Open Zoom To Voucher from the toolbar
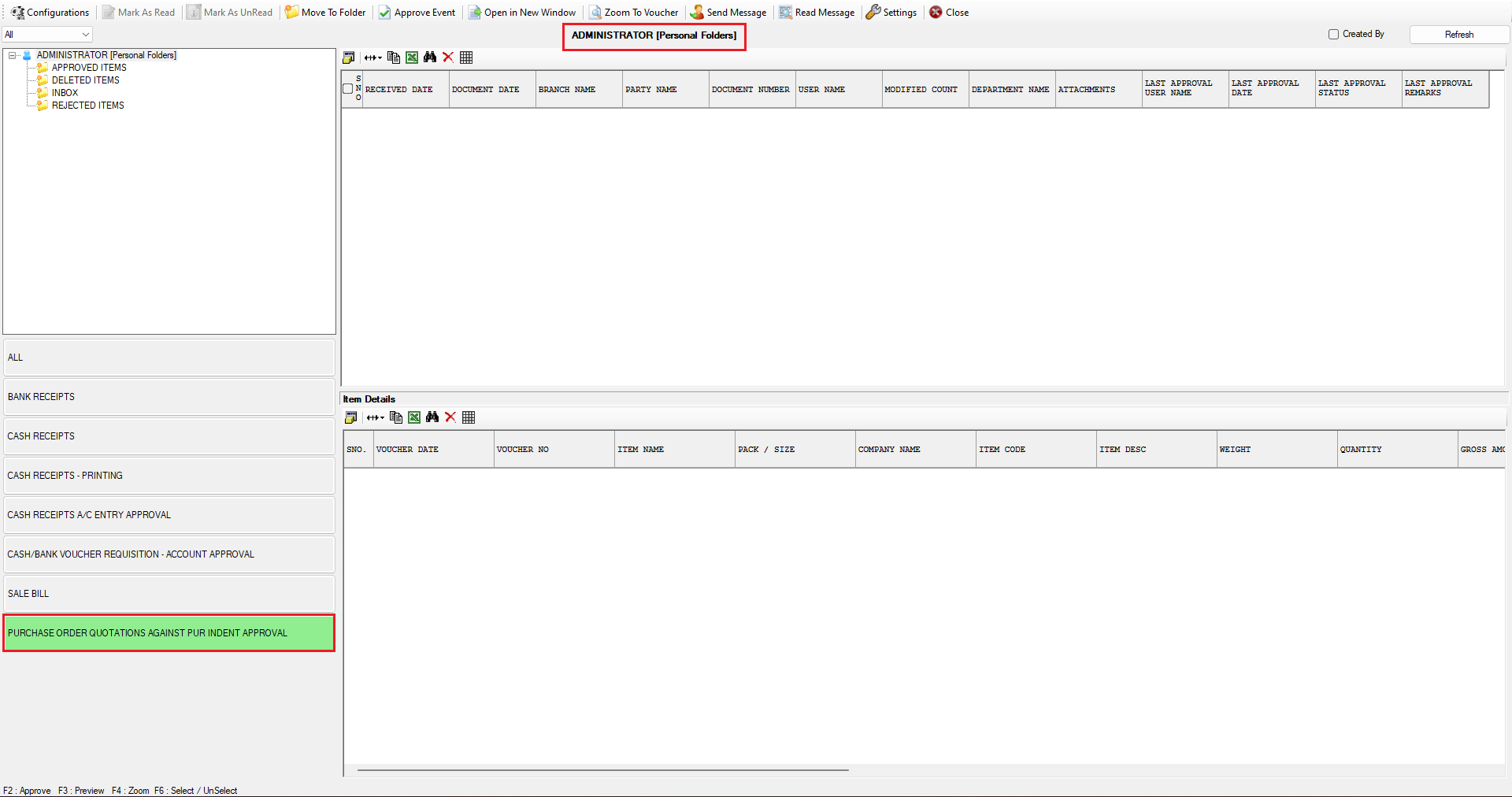Viewport: 1512px width, 797px height. click(x=634, y=13)
